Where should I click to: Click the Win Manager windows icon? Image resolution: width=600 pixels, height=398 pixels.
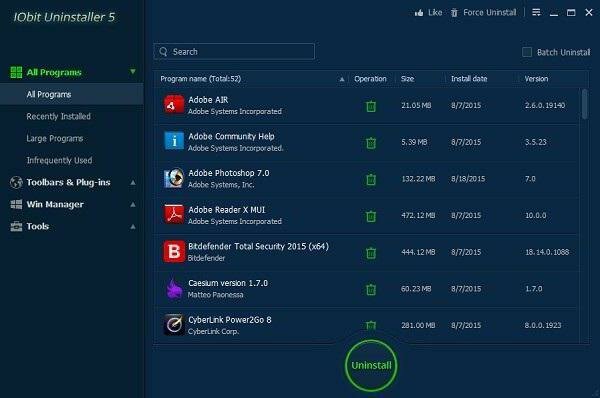16,204
